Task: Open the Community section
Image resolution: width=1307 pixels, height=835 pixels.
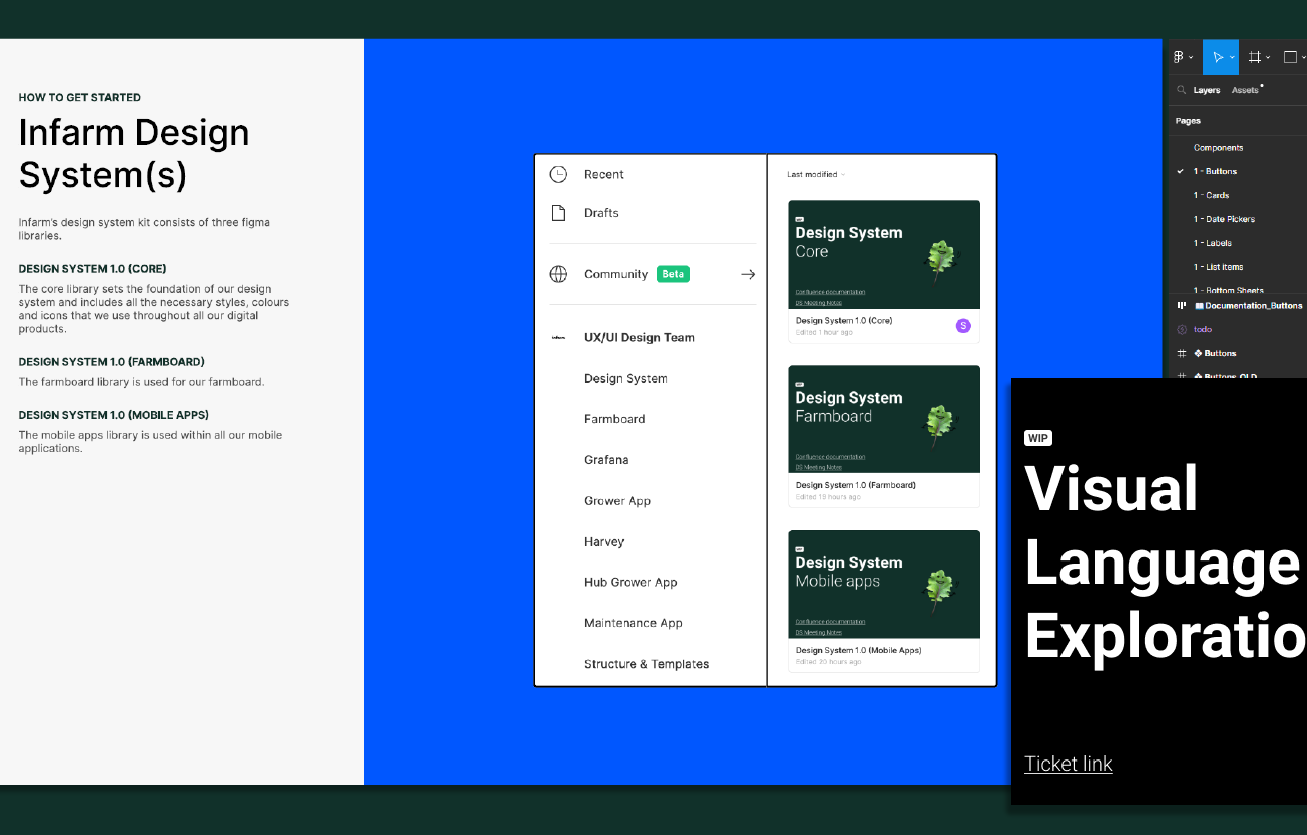Action: [x=616, y=274]
